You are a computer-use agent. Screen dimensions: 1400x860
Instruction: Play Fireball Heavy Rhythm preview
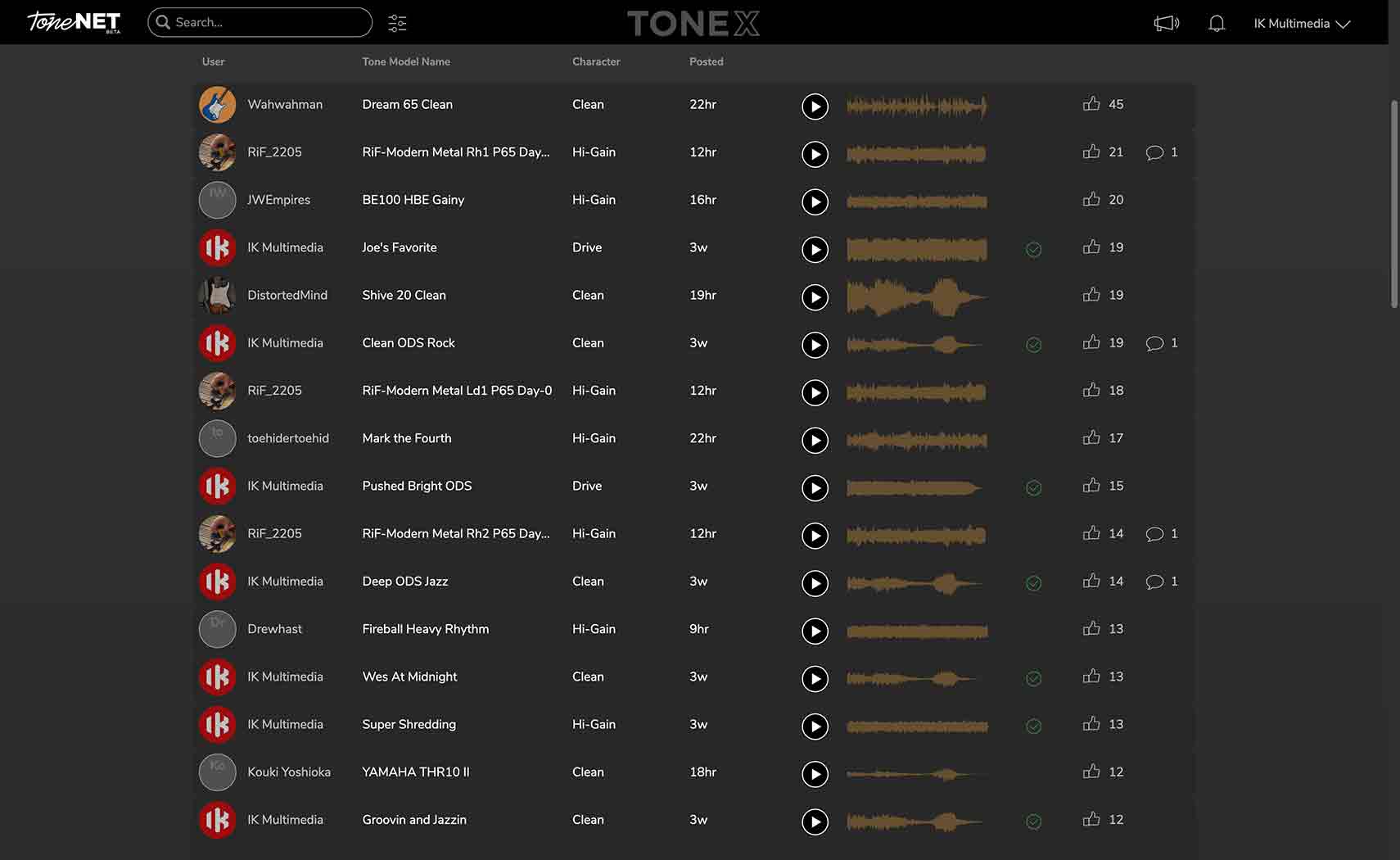815,631
